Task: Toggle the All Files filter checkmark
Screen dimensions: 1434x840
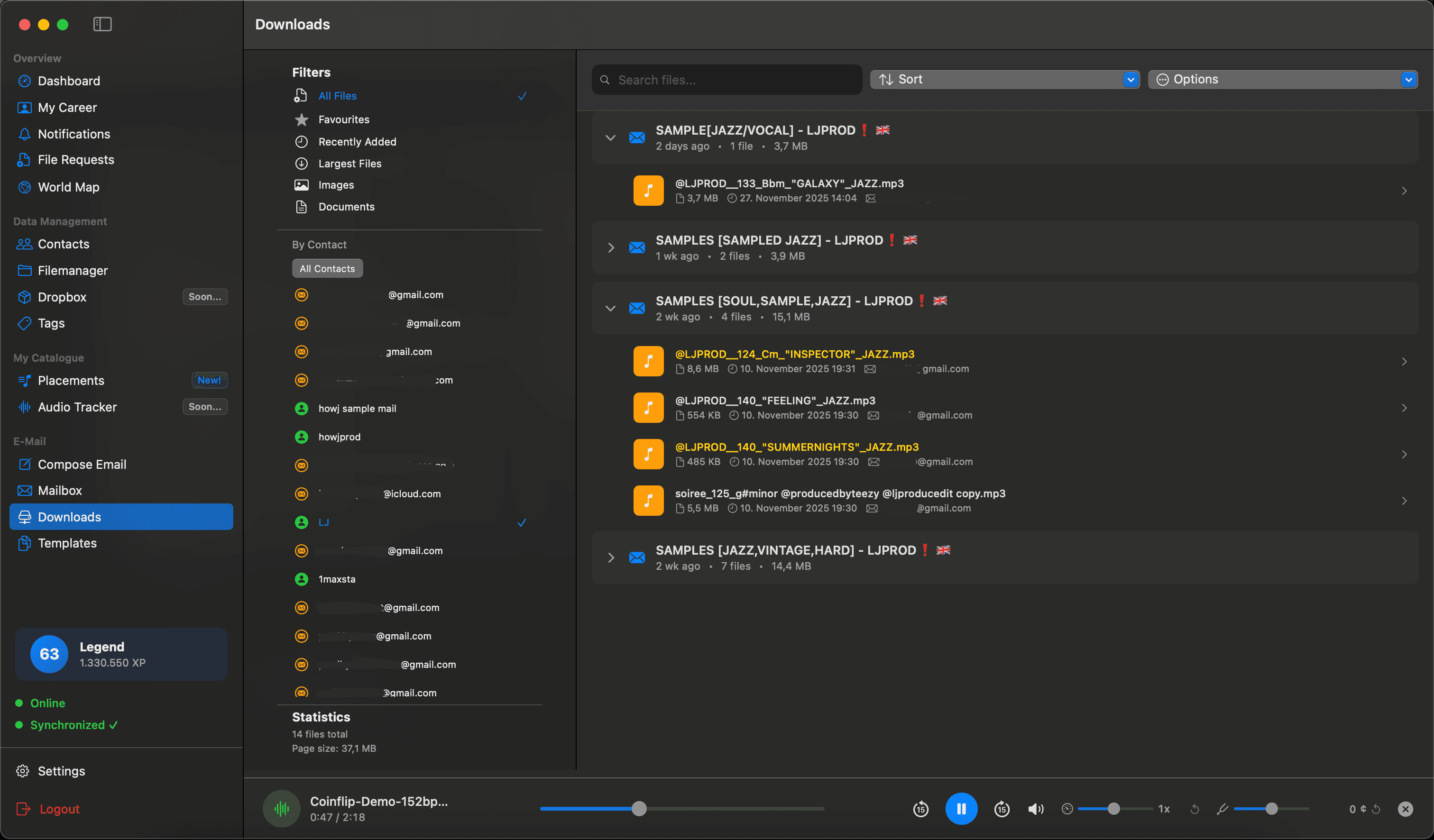Action: (x=522, y=96)
